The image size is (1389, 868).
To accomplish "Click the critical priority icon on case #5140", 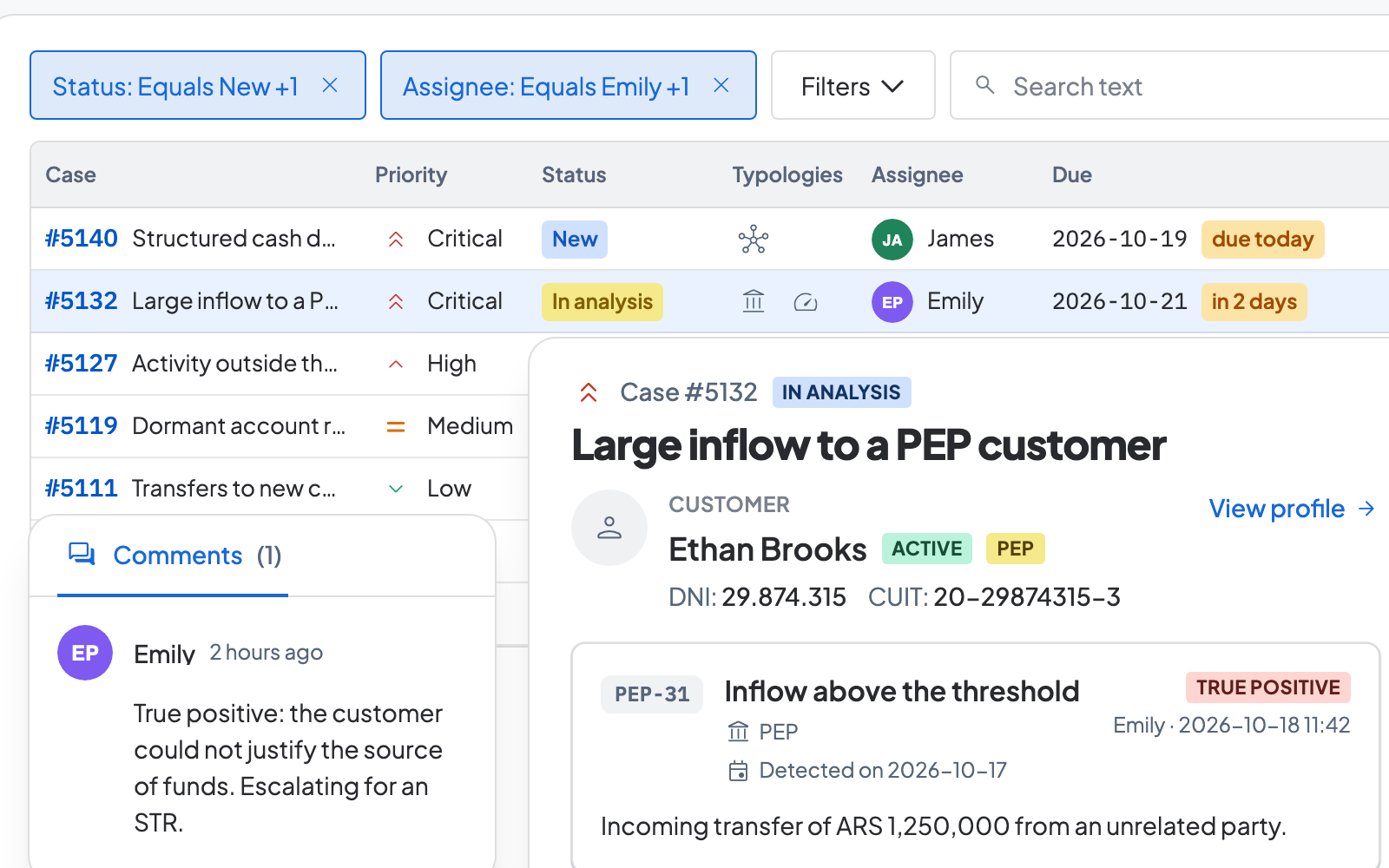I will 396,239.
